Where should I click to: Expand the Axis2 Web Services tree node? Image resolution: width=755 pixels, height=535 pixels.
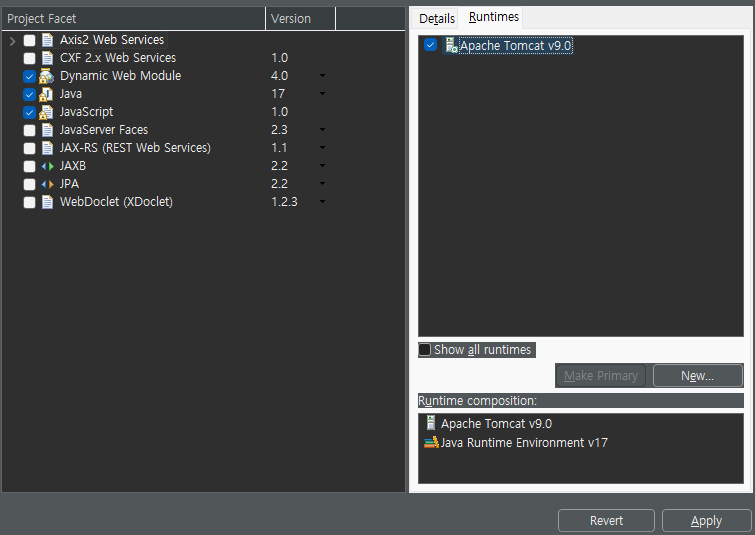13,41
